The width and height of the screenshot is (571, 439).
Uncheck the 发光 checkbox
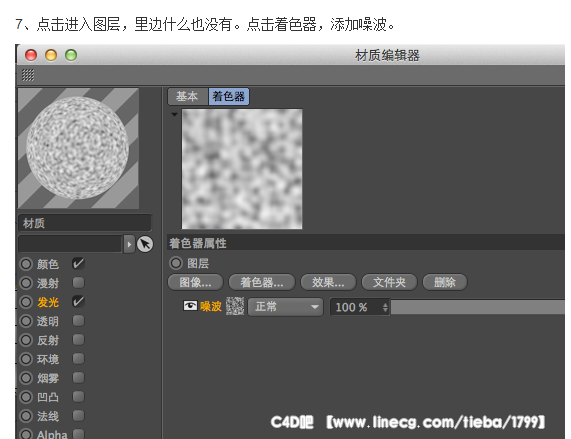78,301
